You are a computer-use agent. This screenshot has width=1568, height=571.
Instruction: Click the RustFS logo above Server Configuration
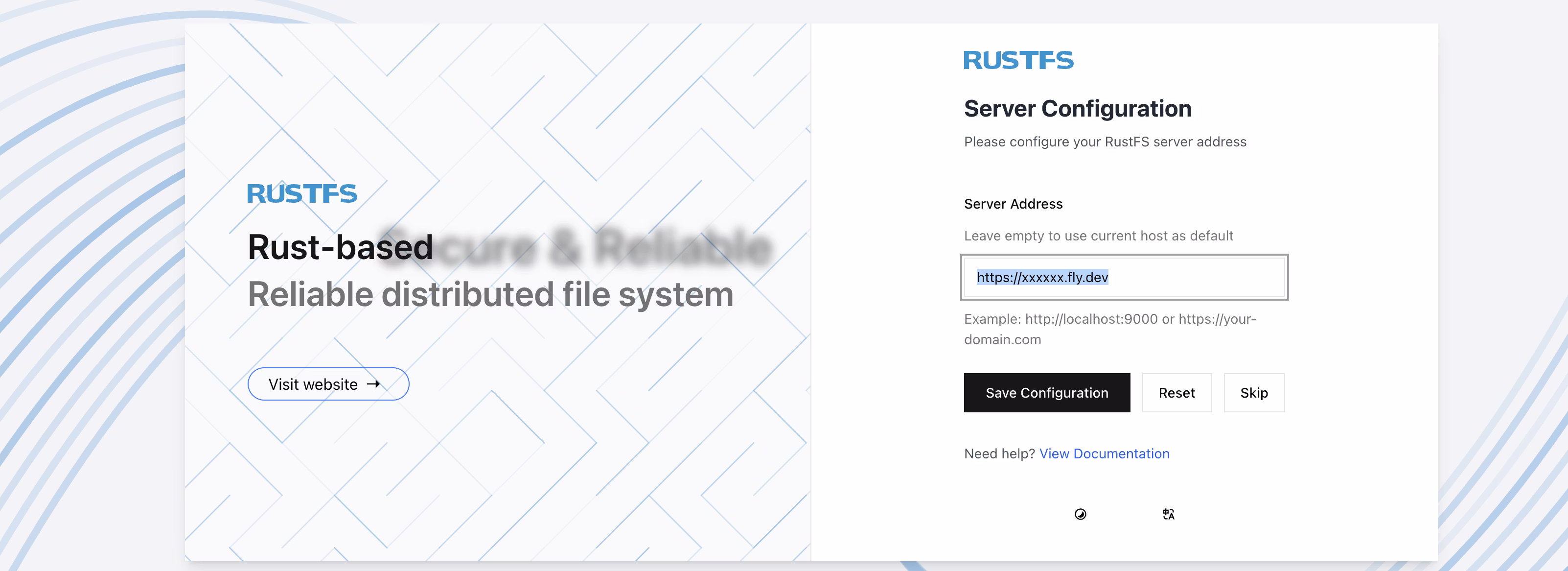(1018, 60)
